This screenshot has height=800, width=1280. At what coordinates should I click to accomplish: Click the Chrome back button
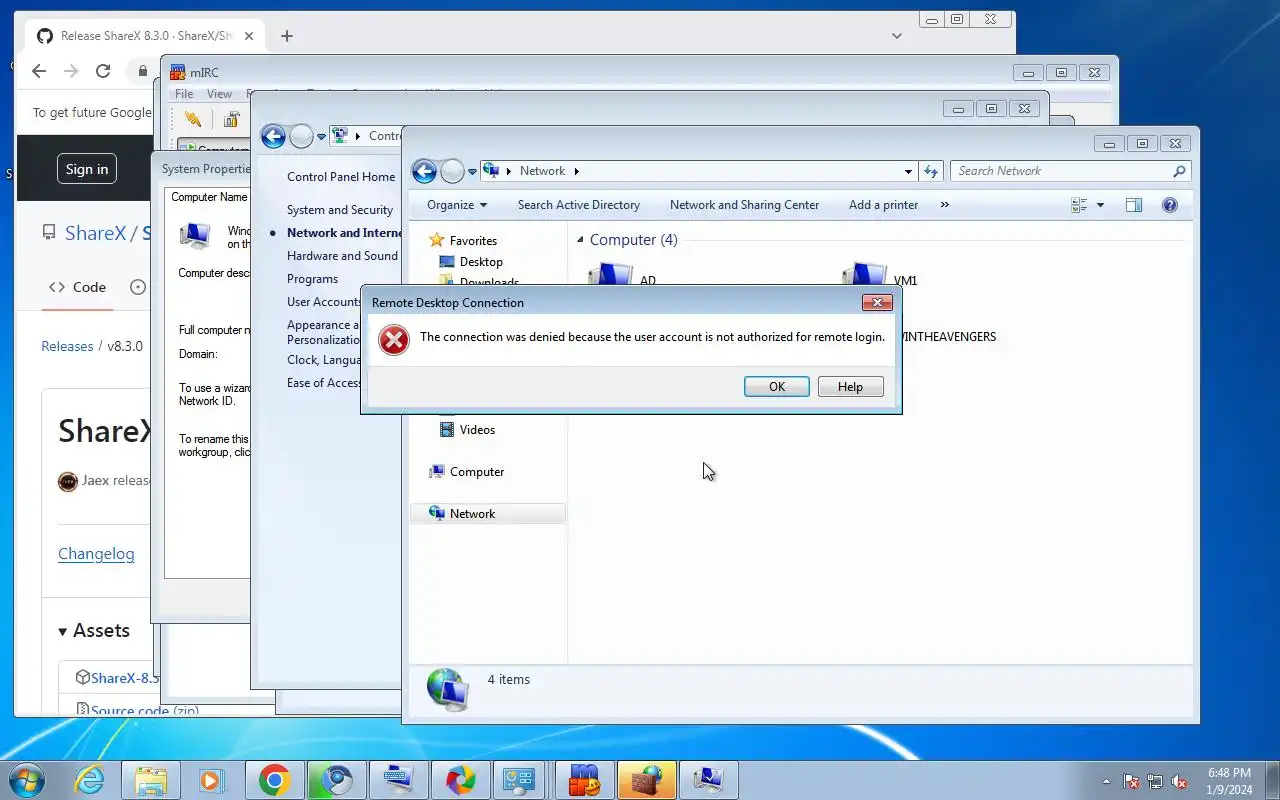tap(39, 71)
